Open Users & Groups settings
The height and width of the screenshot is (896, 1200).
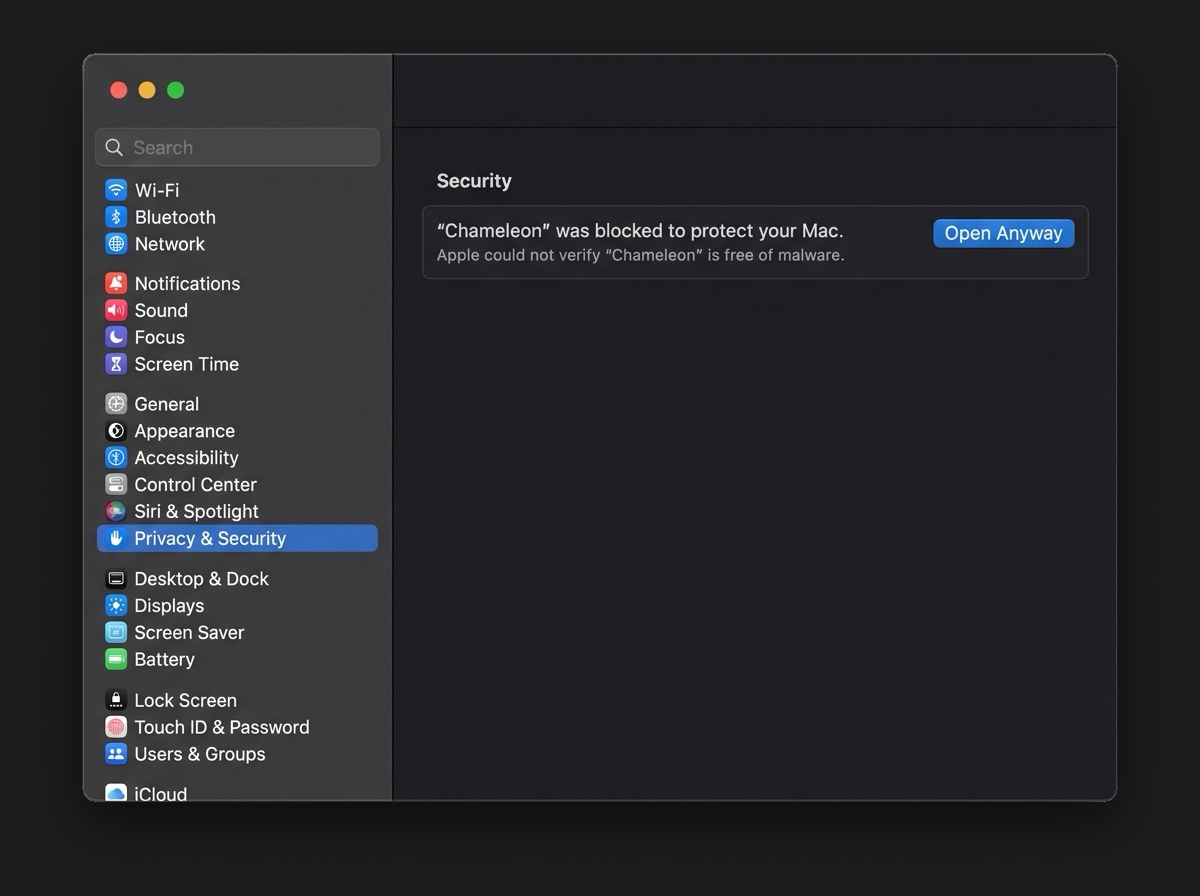[x=200, y=754]
